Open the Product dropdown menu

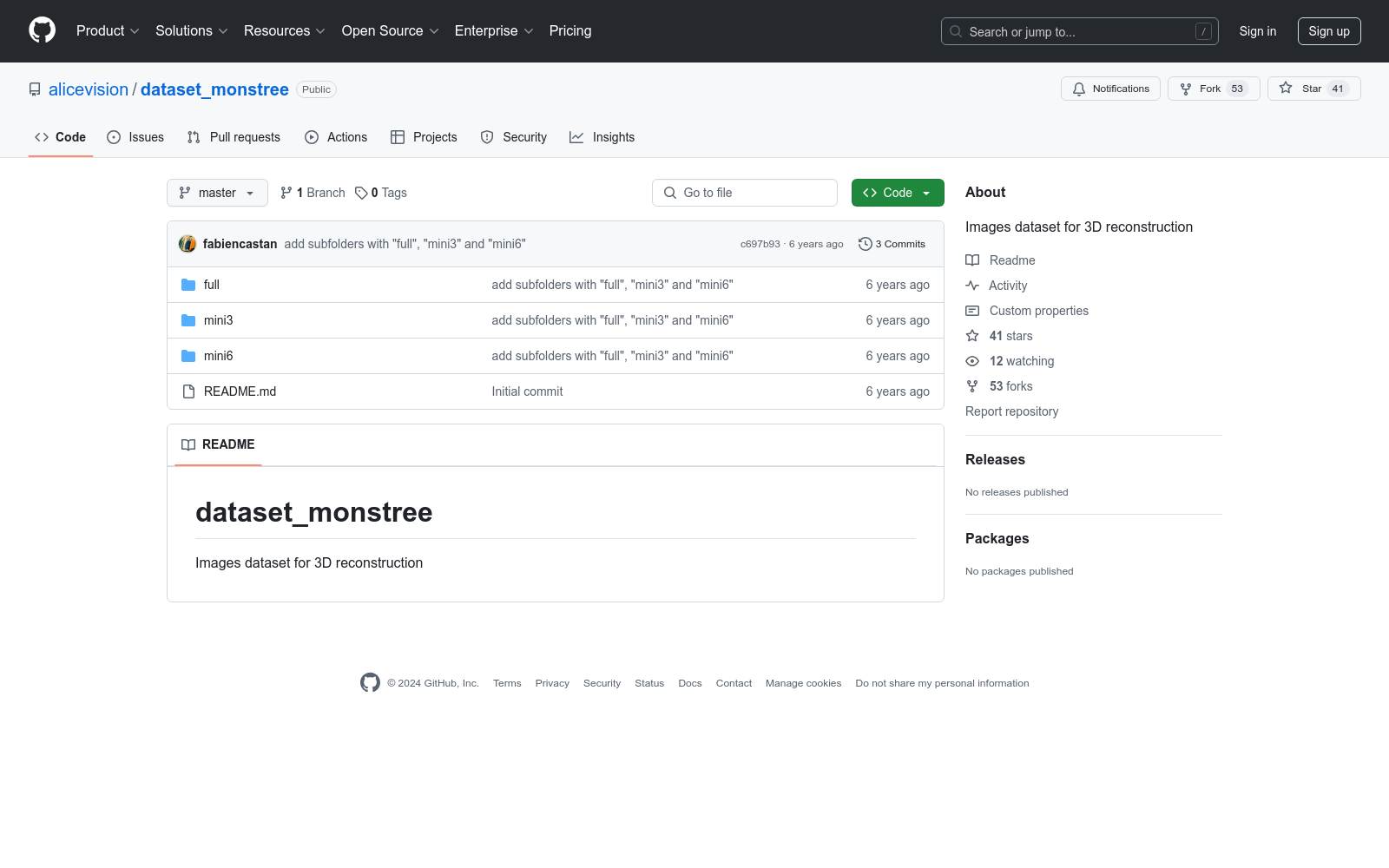[x=108, y=31]
